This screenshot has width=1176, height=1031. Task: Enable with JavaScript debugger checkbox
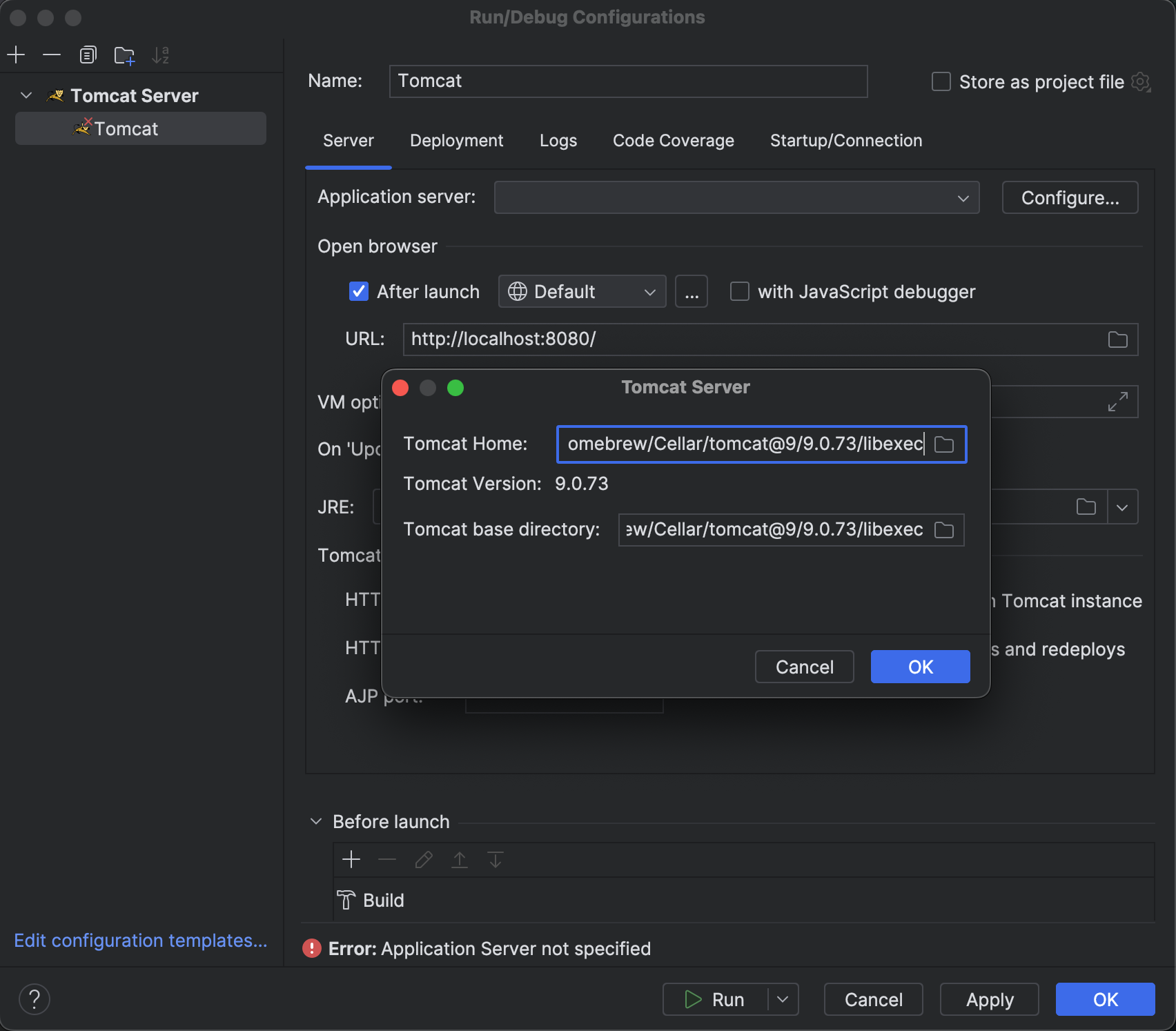click(740, 291)
